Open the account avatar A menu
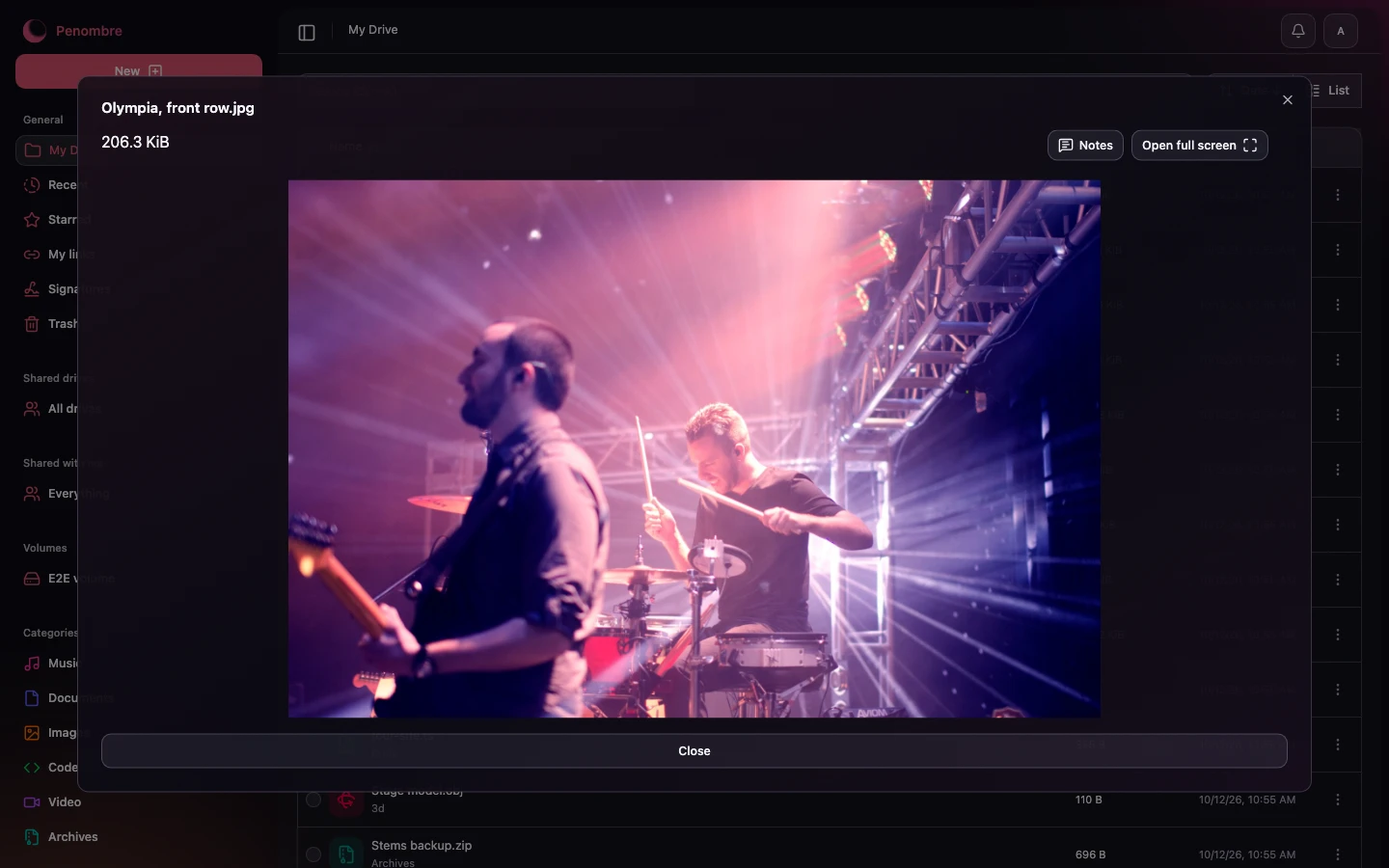This screenshot has width=1389, height=868. click(x=1341, y=31)
